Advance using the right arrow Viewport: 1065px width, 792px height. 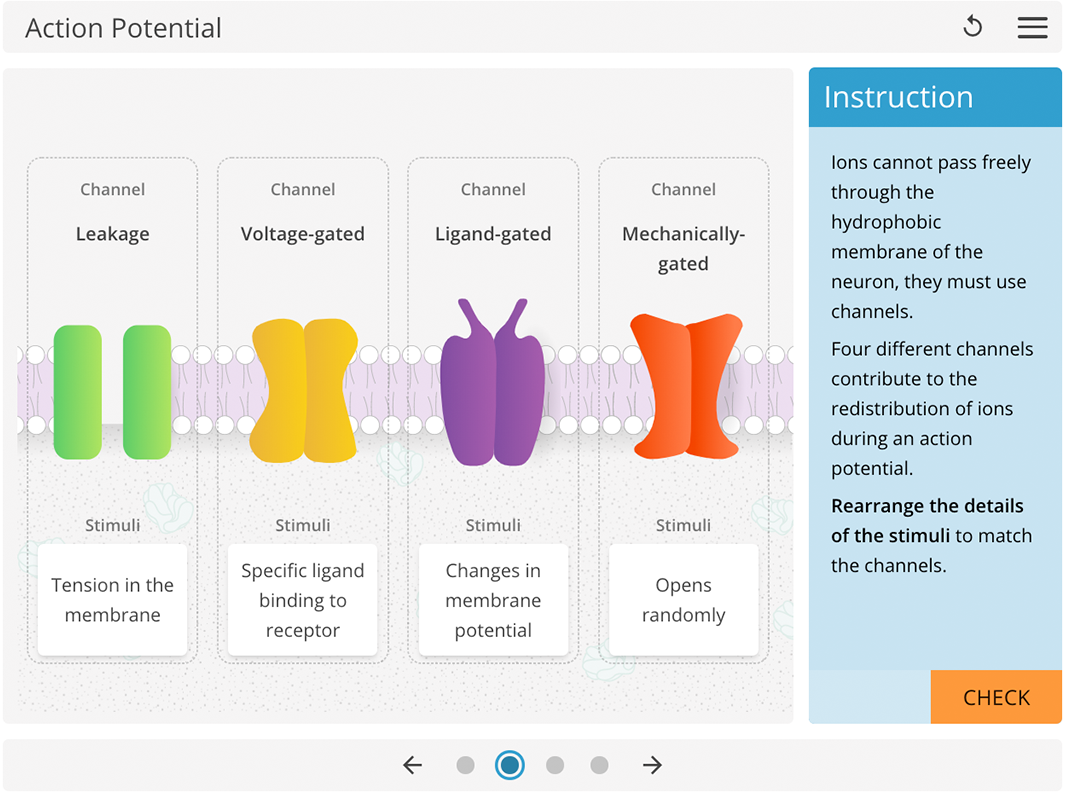point(652,765)
